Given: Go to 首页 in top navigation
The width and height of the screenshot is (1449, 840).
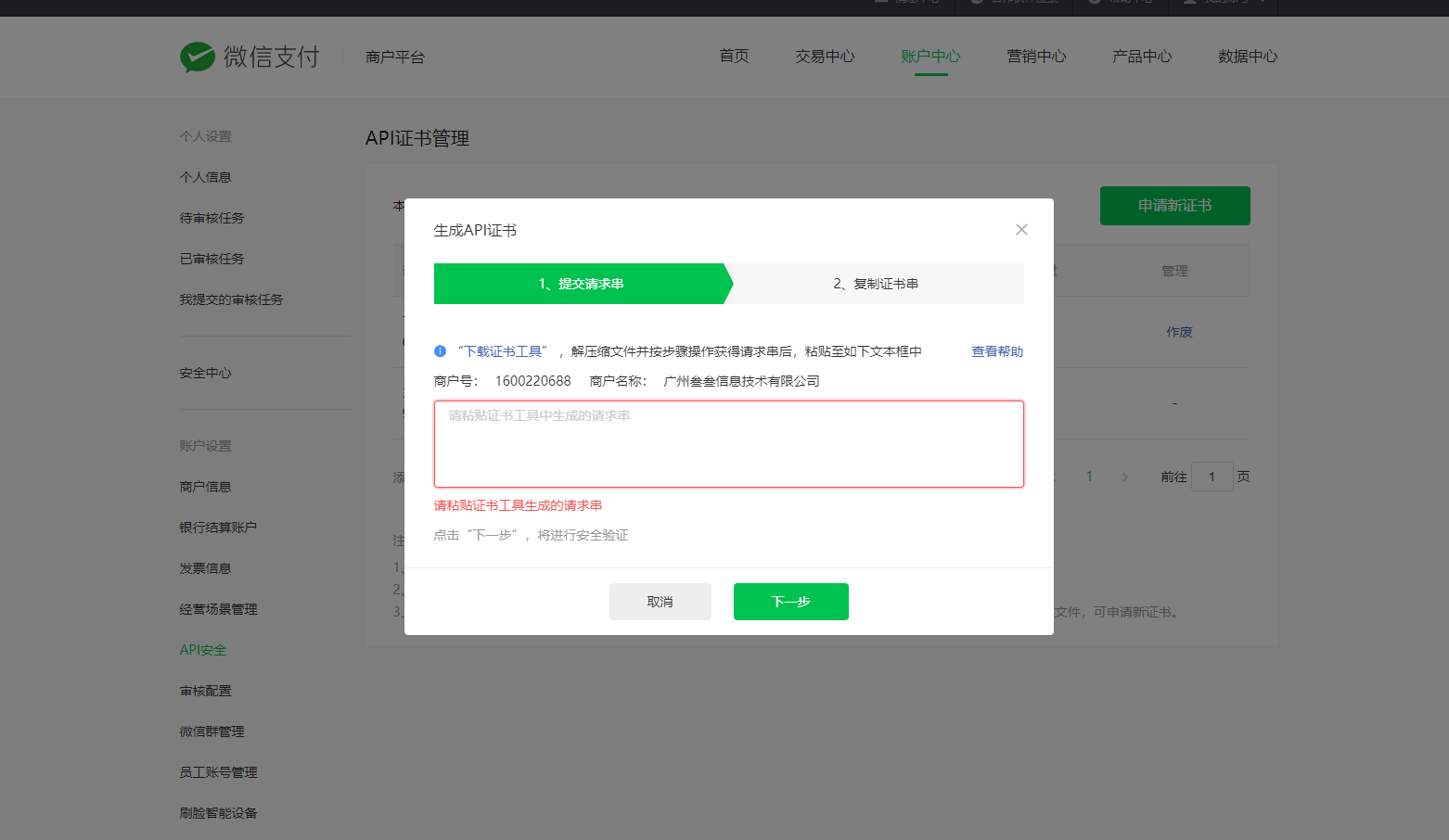Looking at the screenshot, I should pyautogui.click(x=734, y=57).
